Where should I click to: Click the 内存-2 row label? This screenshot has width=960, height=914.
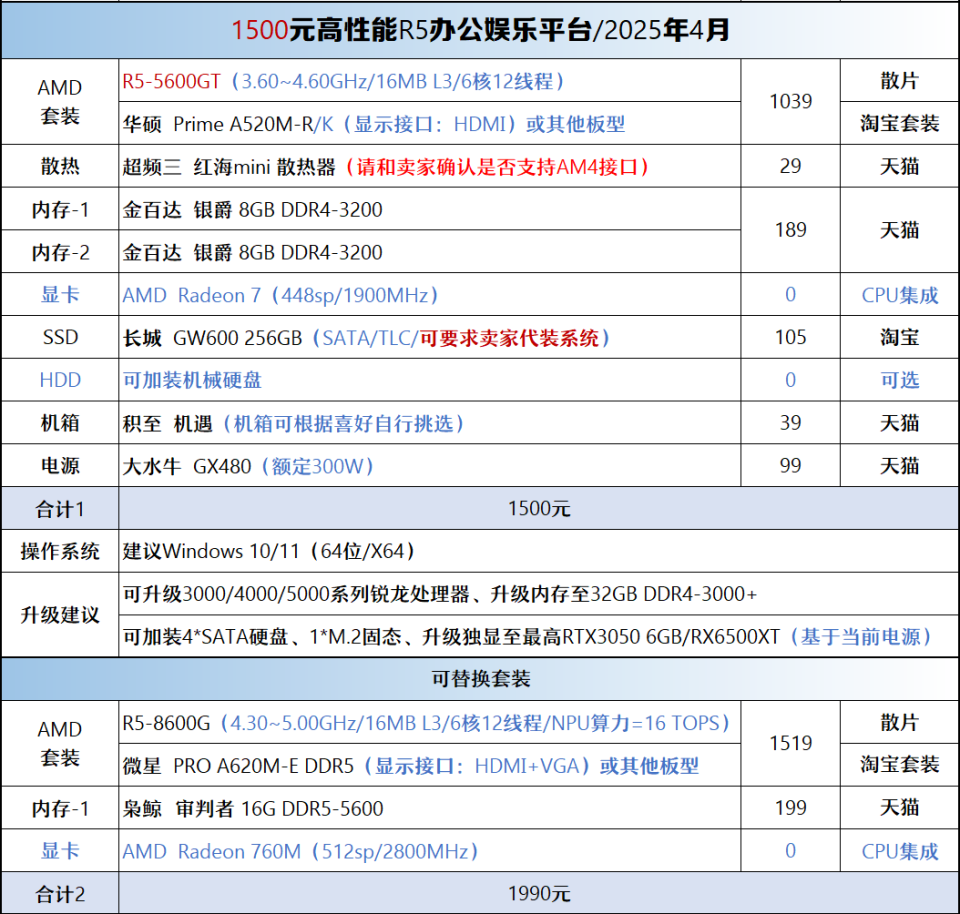point(60,252)
